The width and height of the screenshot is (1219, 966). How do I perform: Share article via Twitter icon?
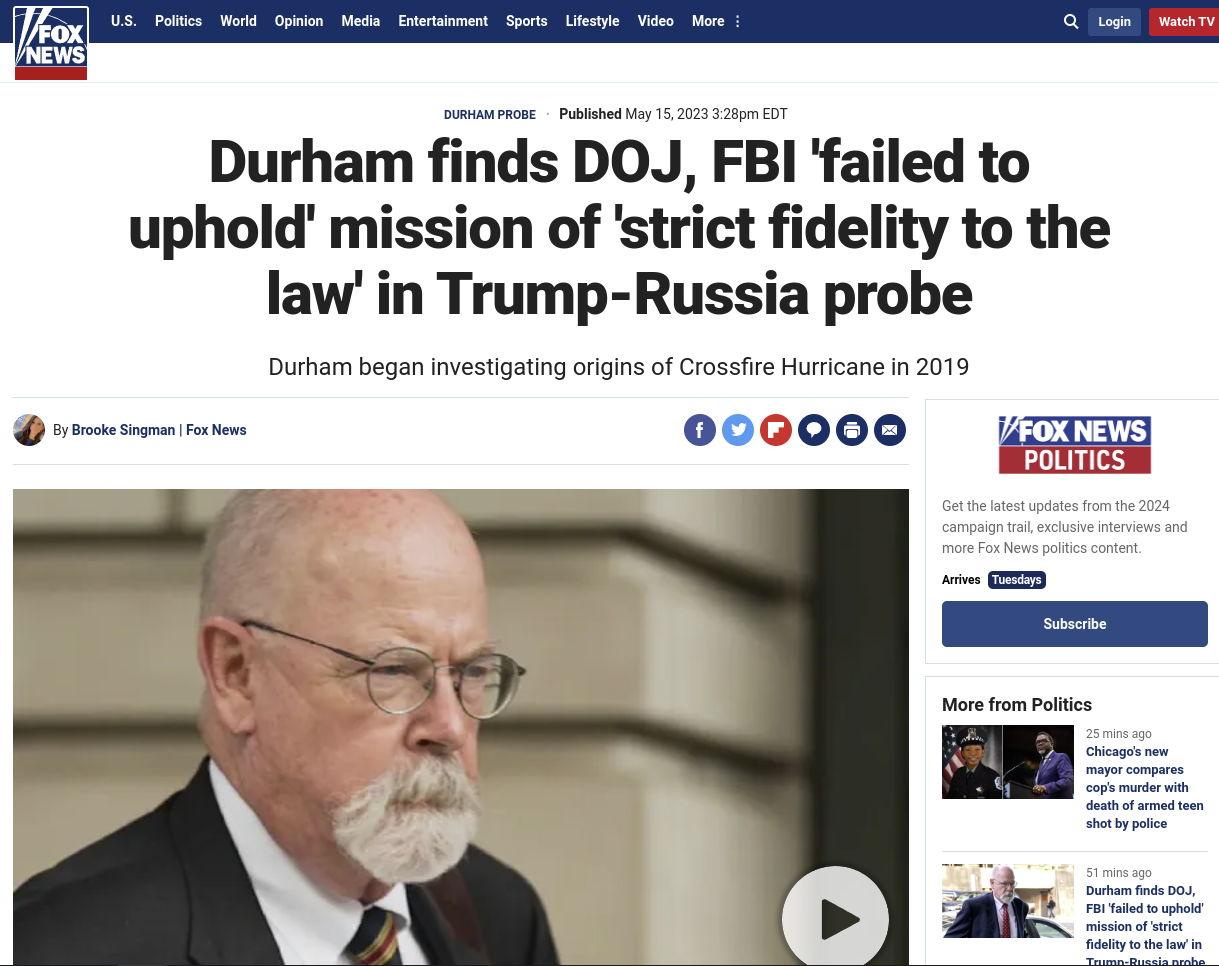[738, 430]
